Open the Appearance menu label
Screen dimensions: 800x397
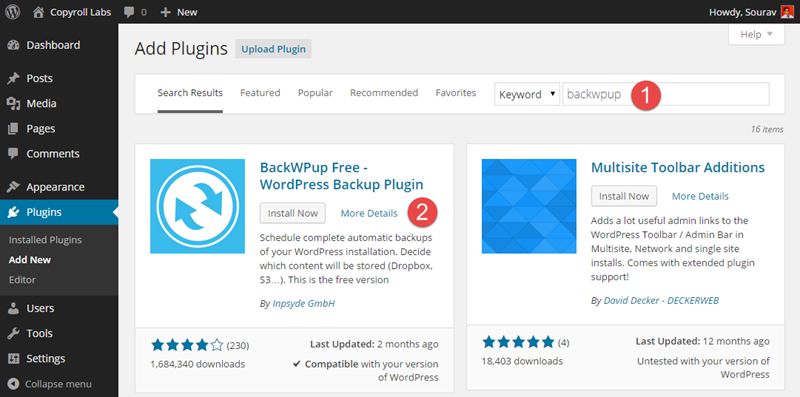(x=55, y=187)
